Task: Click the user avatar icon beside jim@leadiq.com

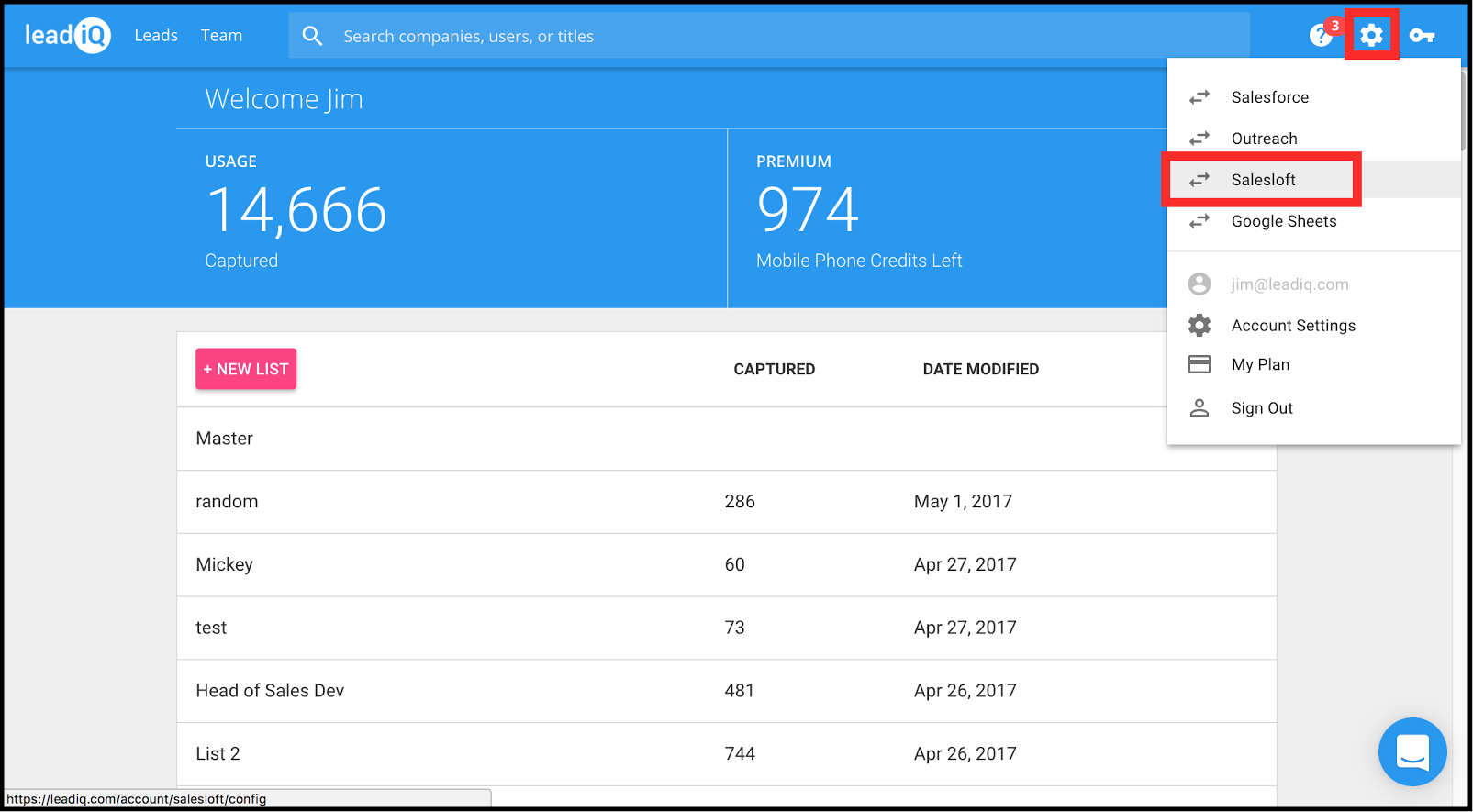Action: coord(1200,284)
